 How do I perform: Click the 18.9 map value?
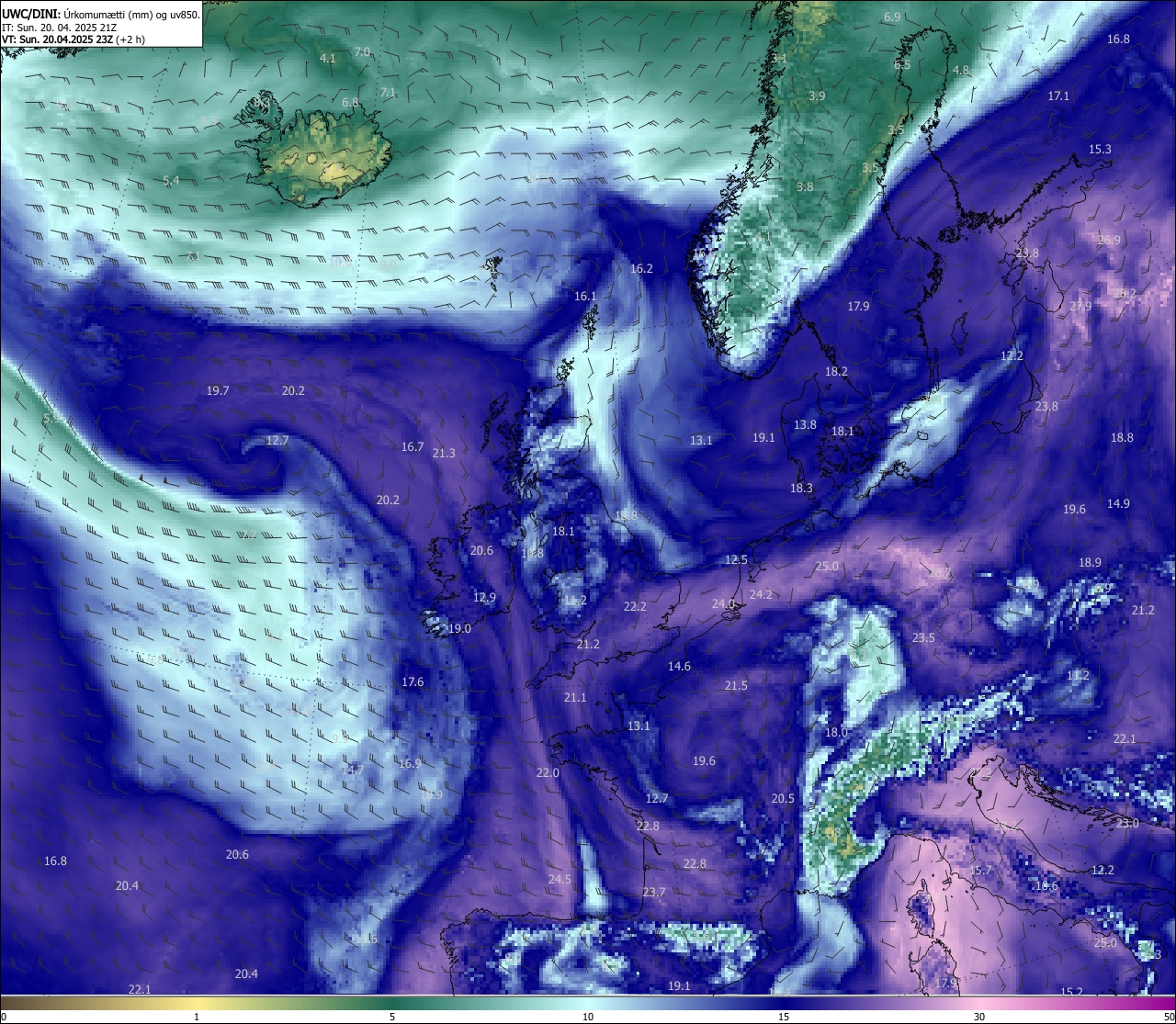1090,563
